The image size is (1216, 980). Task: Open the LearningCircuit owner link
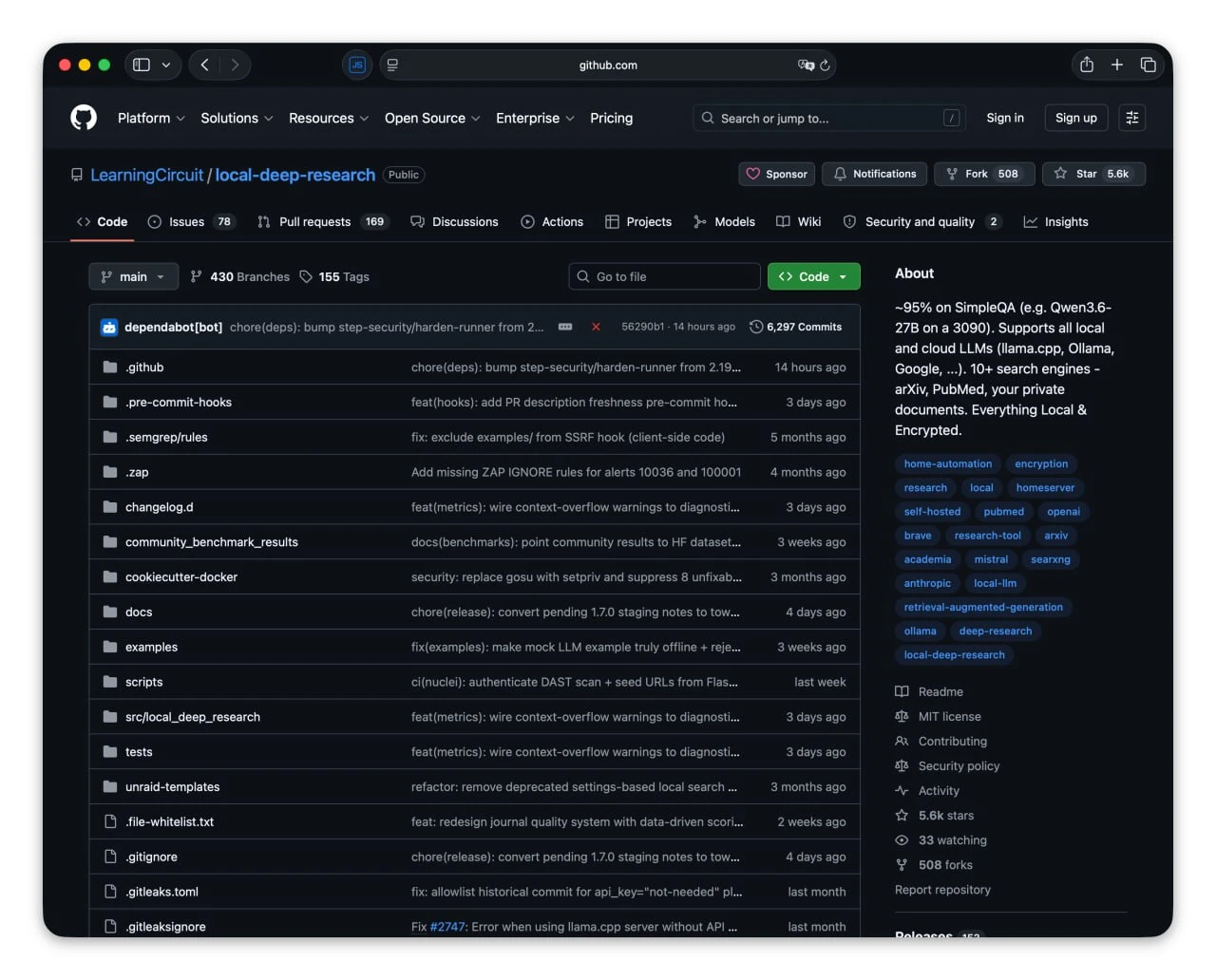[146, 175]
